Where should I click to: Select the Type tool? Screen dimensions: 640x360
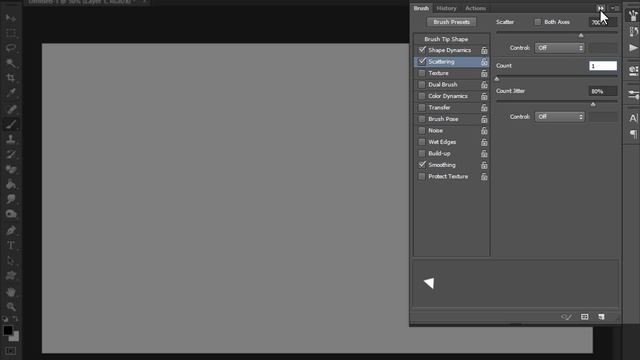(x=11, y=245)
